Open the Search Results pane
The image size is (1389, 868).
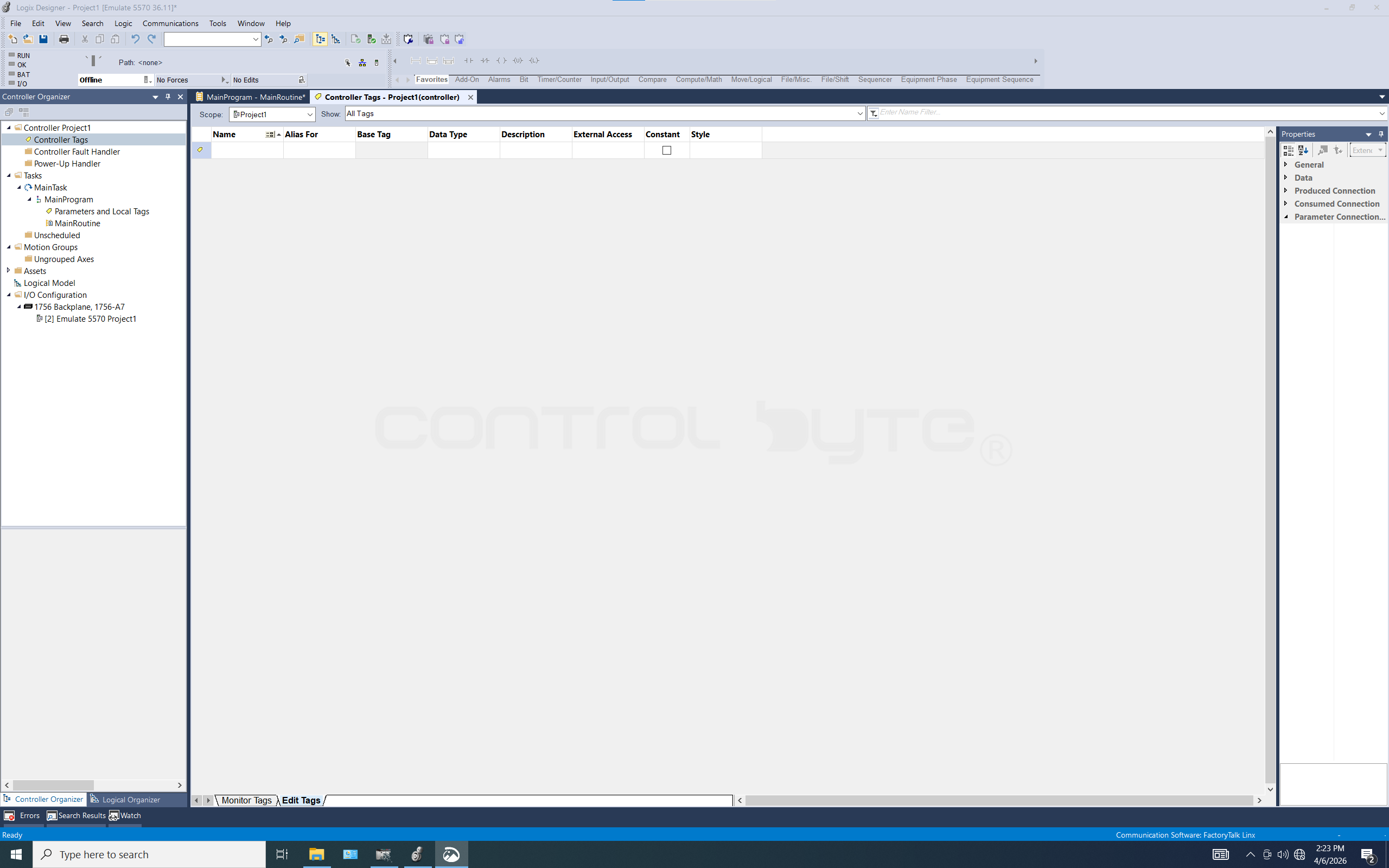(x=77, y=815)
